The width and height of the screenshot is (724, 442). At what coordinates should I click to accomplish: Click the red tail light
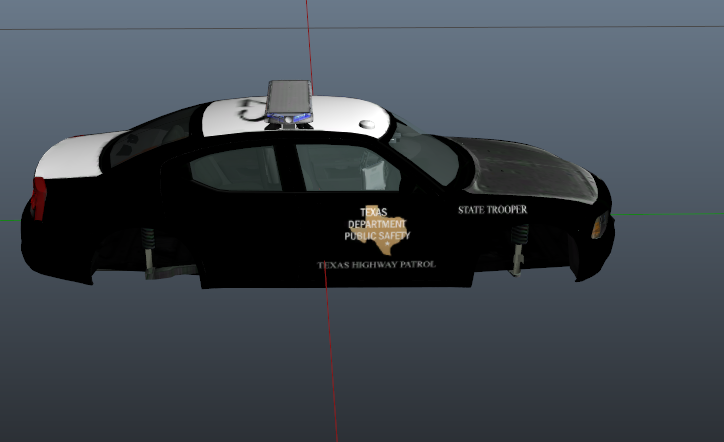click(38, 198)
